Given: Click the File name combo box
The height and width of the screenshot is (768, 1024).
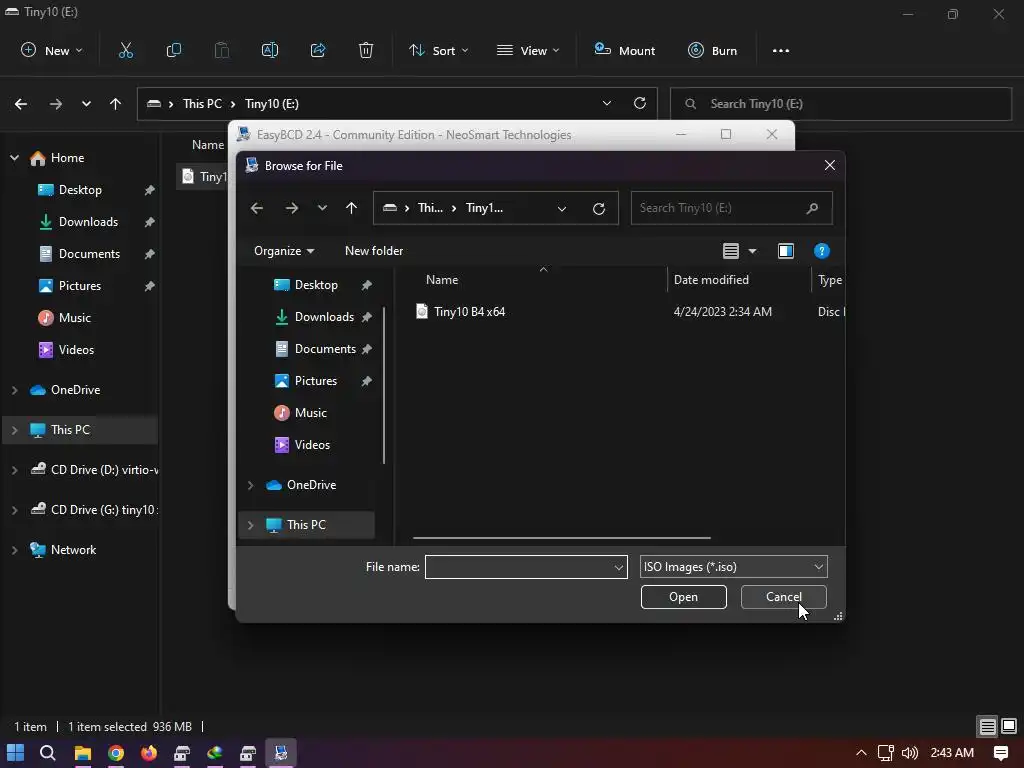Looking at the screenshot, I should click(526, 567).
